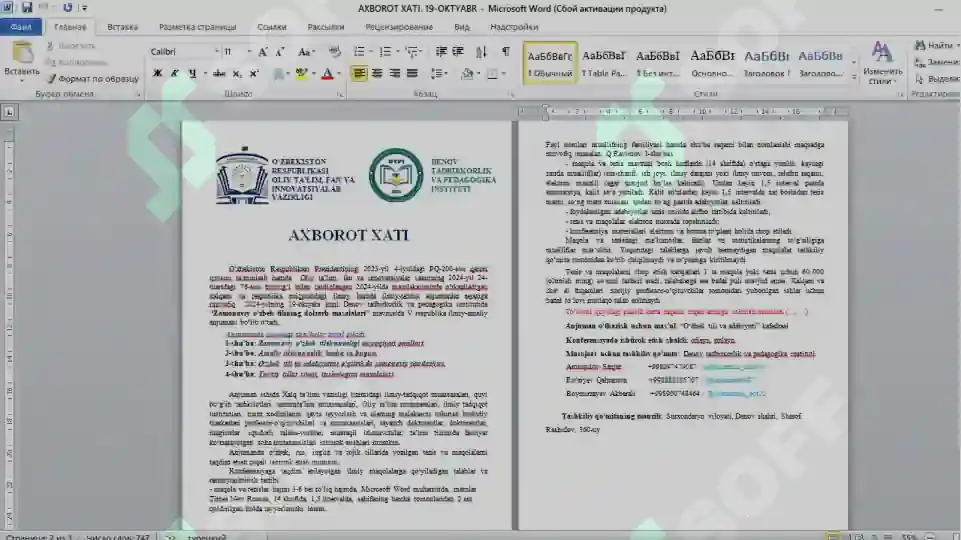Select the Обычный style

550,63
